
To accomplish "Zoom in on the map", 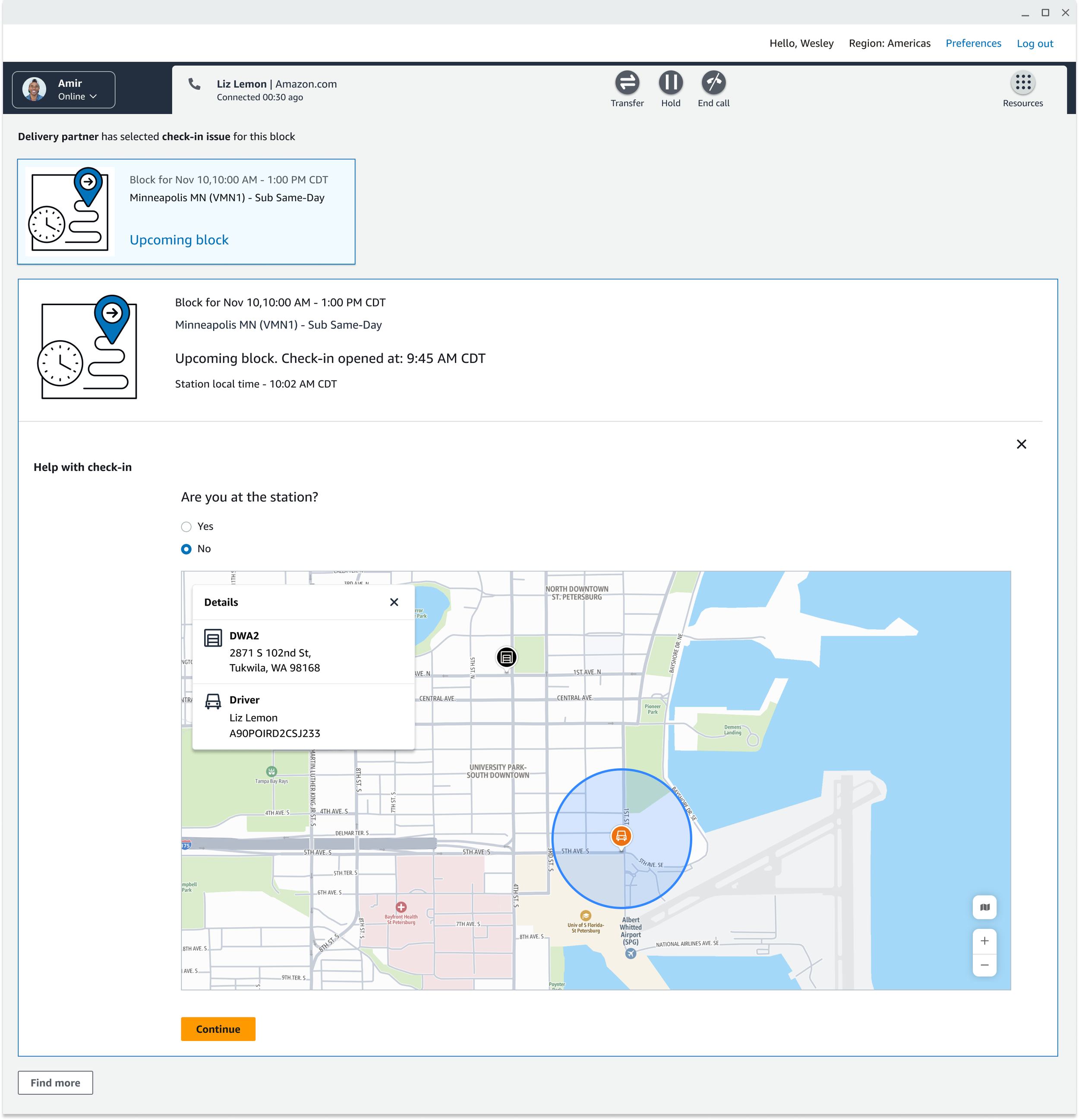I will click(x=984, y=940).
